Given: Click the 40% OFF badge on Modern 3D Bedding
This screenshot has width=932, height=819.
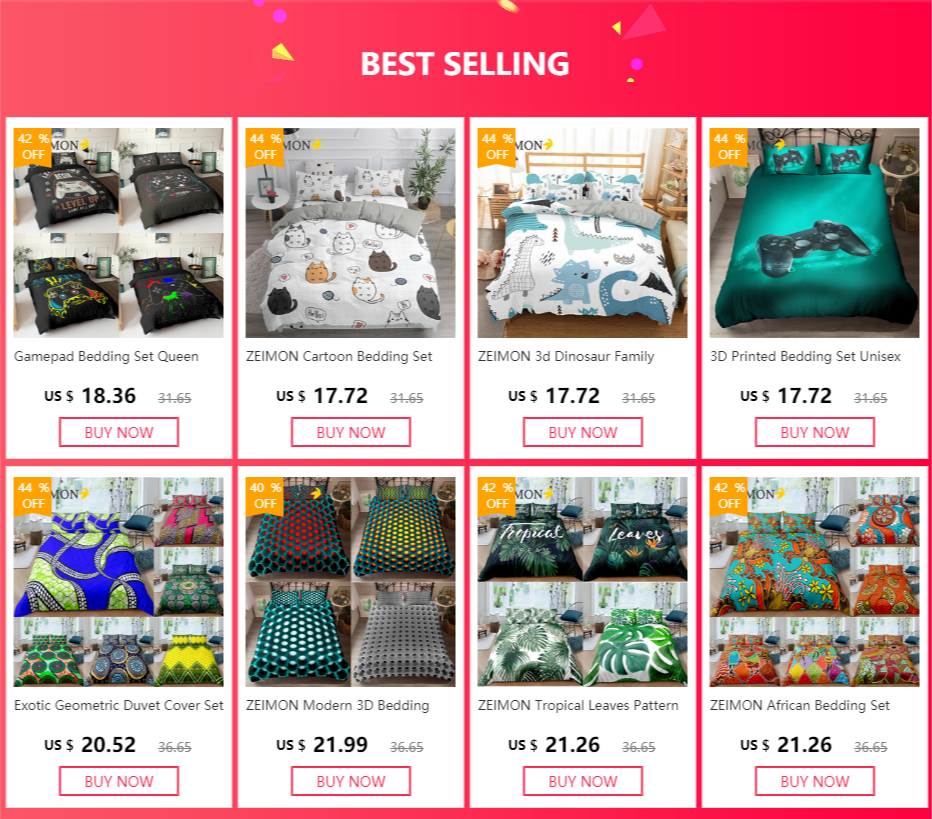Looking at the screenshot, I should coord(265,496).
